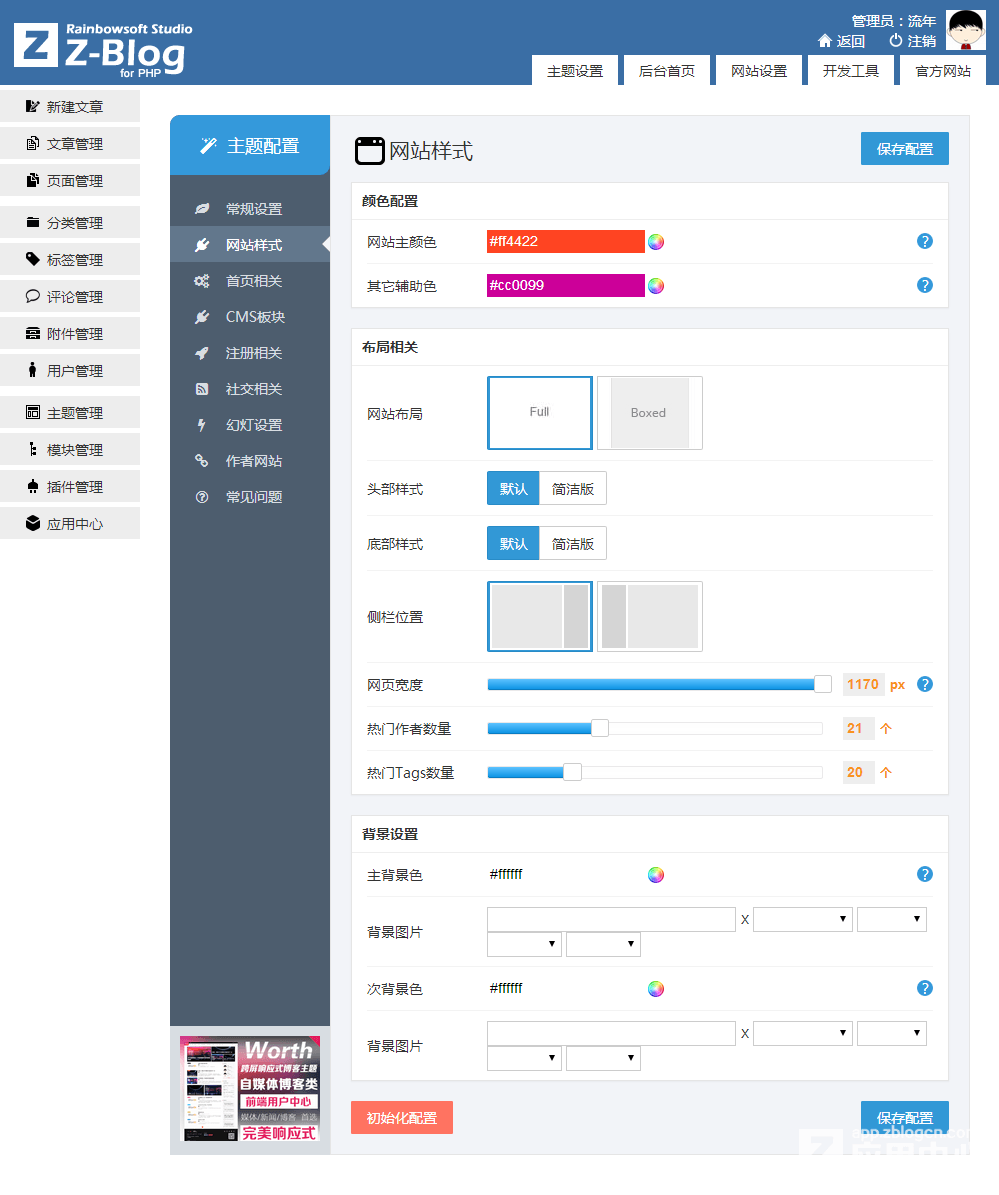This screenshot has height=1195, width=999.
Task: Set 底部样式 to 简洁版
Action: pos(573,544)
